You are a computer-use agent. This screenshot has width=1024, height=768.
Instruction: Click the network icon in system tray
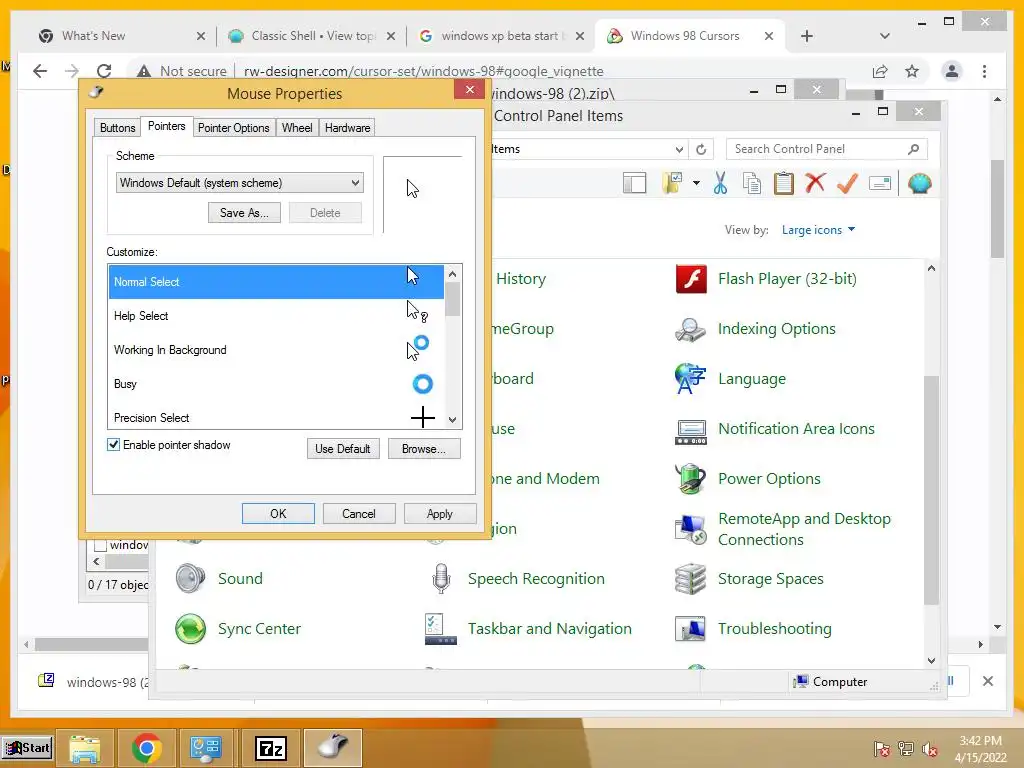(x=905, y=749)
